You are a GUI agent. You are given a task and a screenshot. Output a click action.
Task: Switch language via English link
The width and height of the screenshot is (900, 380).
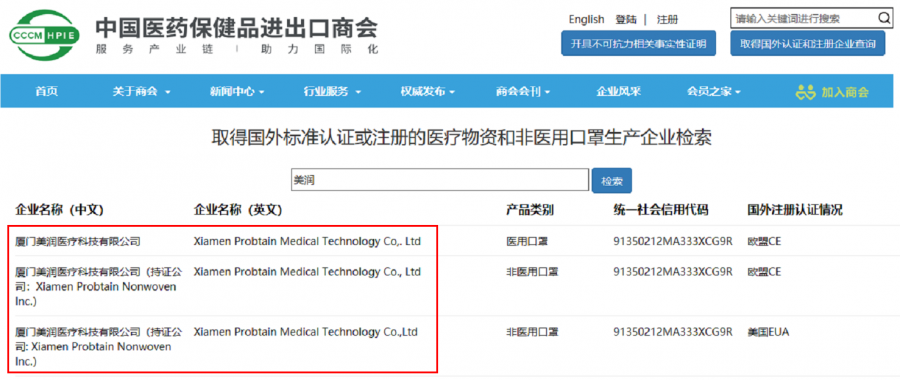pyautogui.click(x=586, y=20)
